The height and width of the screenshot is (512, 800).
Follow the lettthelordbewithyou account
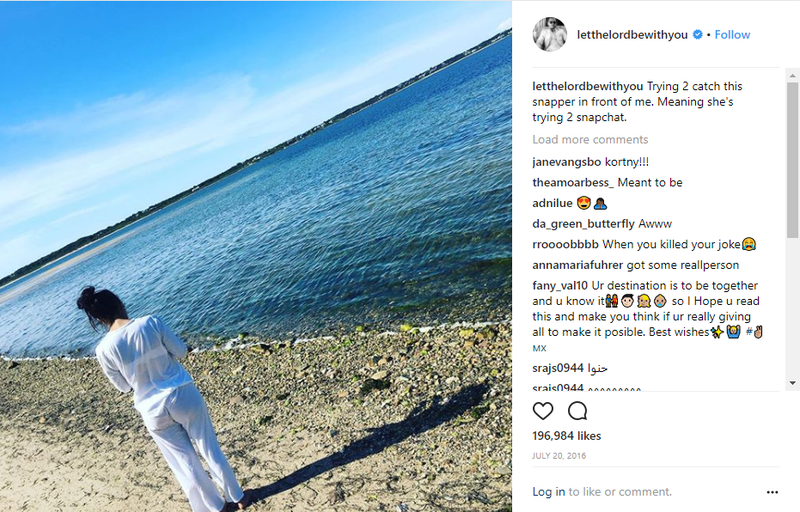(732, 35)
